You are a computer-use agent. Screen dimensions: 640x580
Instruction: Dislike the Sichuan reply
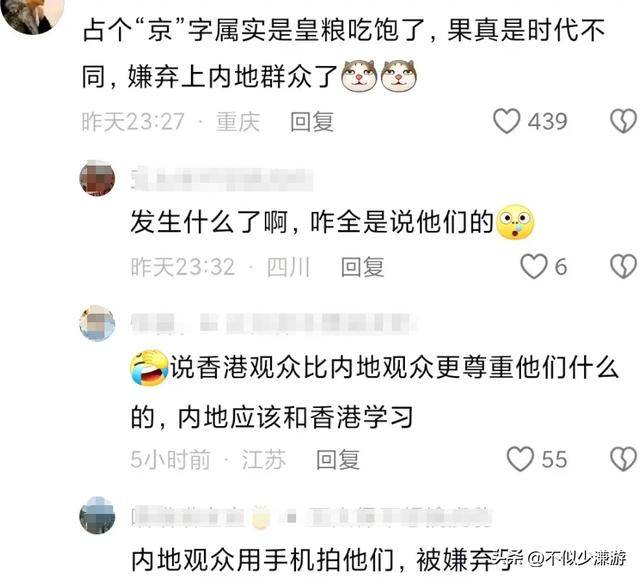[623, 267]
